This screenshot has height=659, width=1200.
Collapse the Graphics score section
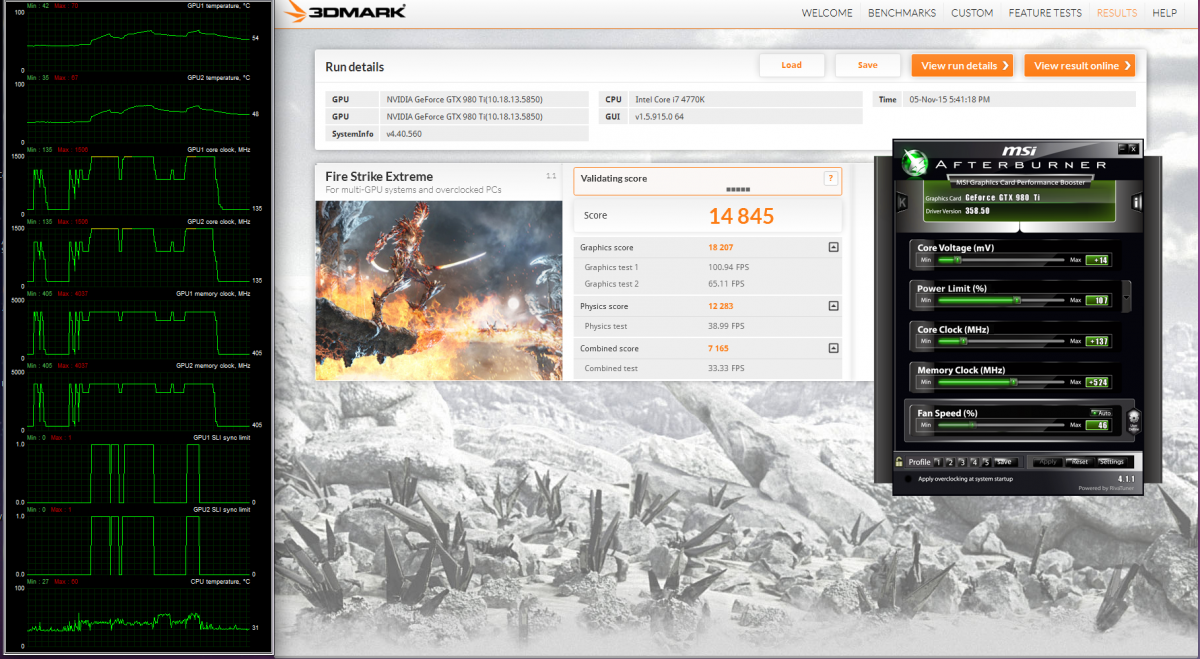click(x=833, y=247)
